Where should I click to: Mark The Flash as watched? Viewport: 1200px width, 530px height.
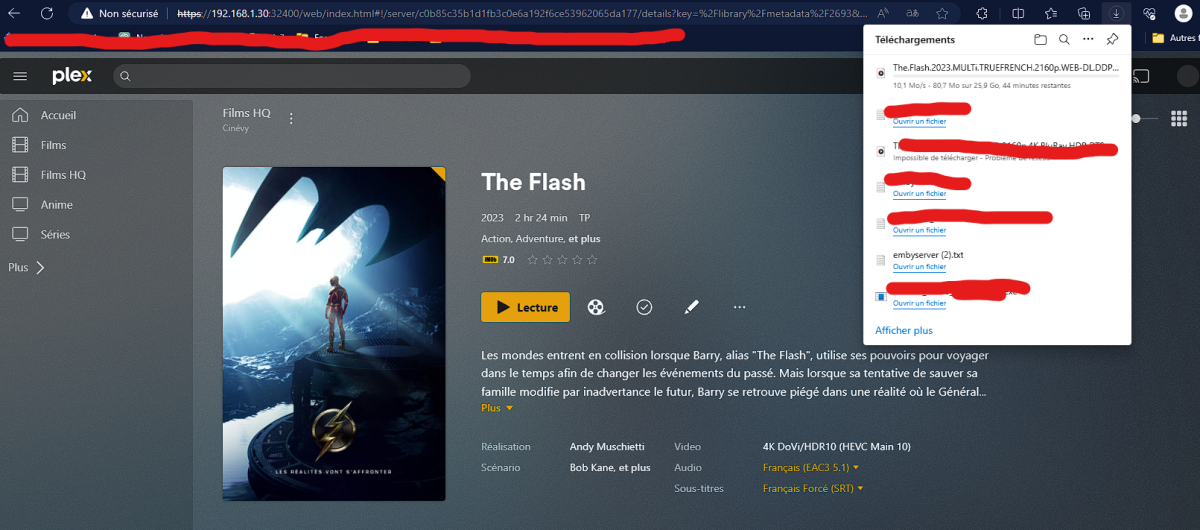644,307
